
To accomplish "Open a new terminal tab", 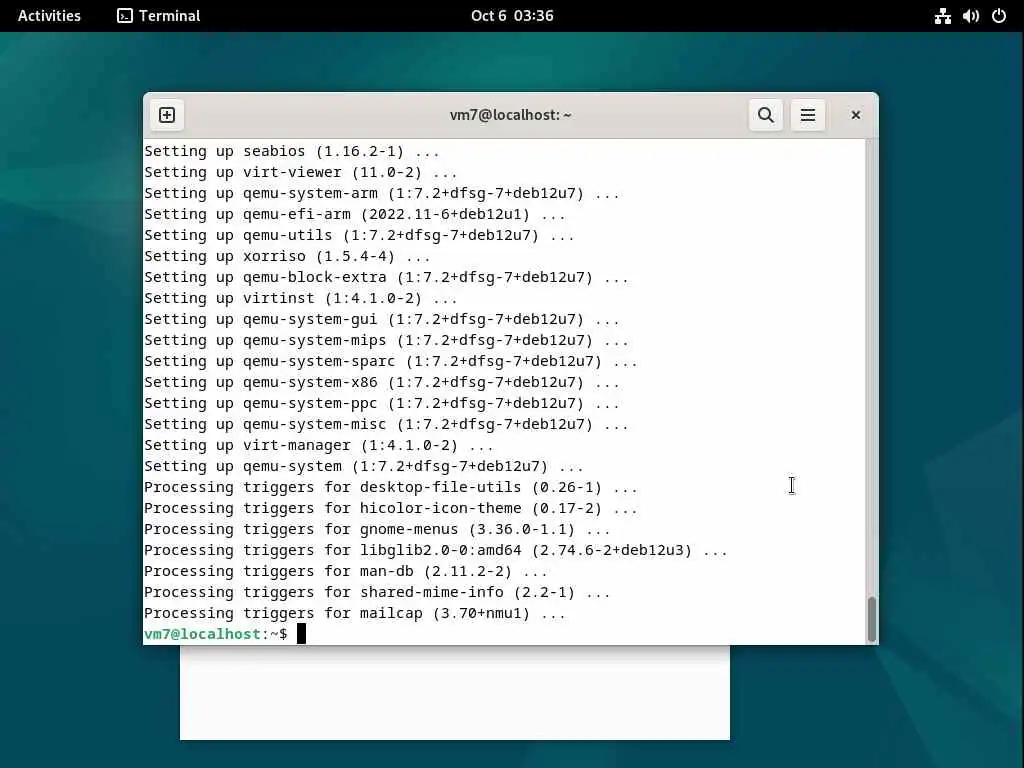I will 167,115.
